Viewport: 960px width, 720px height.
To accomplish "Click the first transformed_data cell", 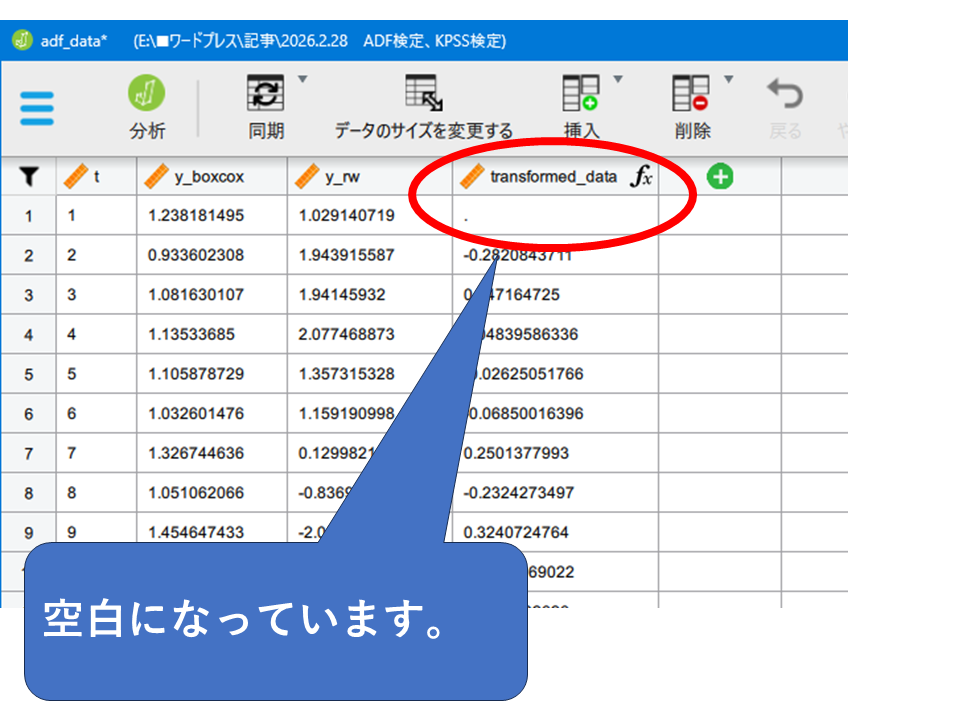I will pos(555,216).
